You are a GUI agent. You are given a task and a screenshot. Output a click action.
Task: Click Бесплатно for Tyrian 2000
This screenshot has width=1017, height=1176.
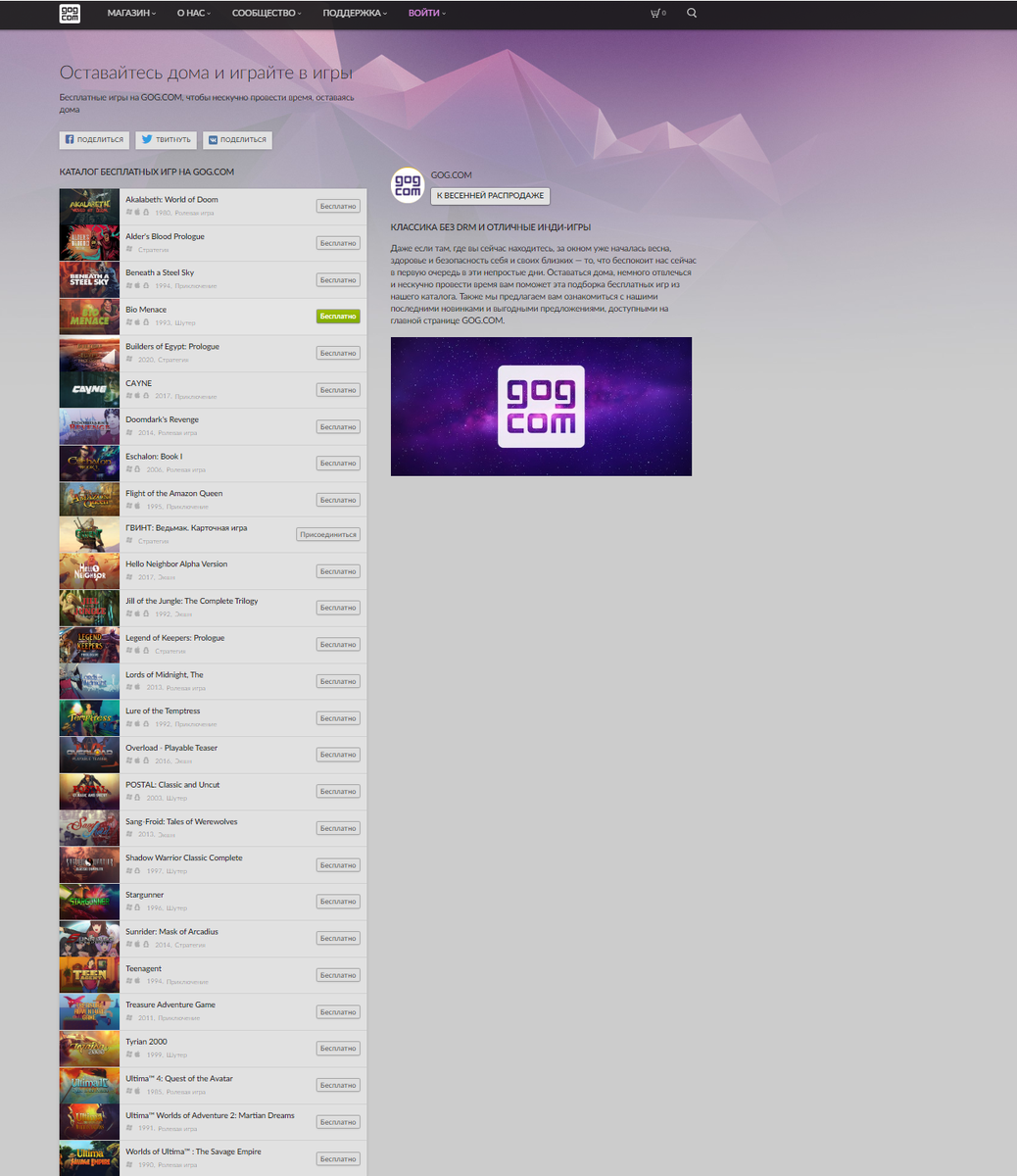tap(338, 1049)
